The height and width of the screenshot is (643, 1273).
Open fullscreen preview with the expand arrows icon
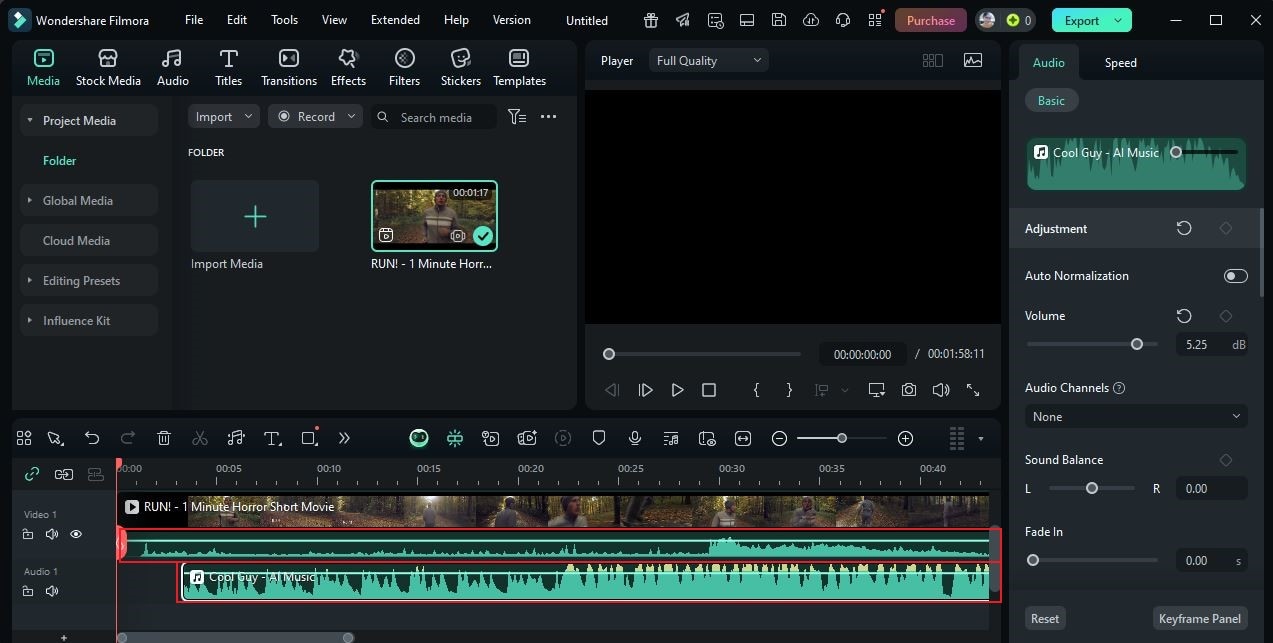[x=973, y=390]
